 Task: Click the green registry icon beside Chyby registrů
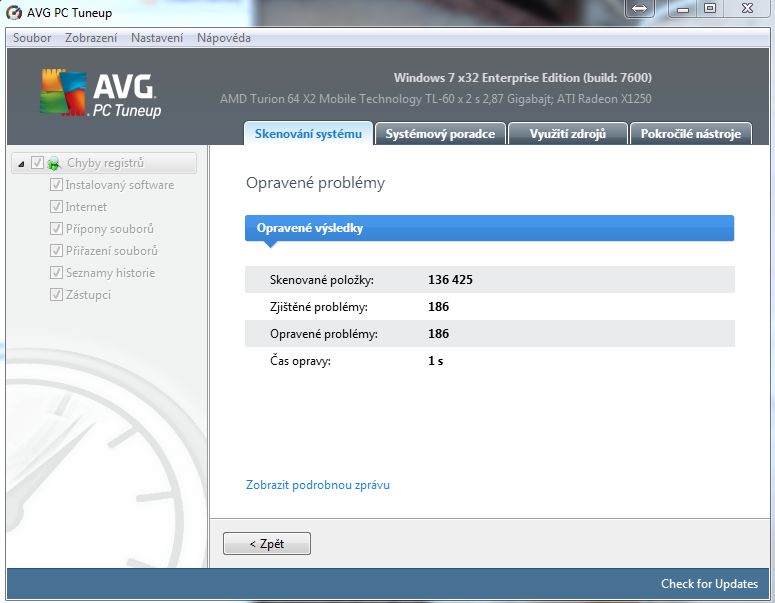click(53, 163)
